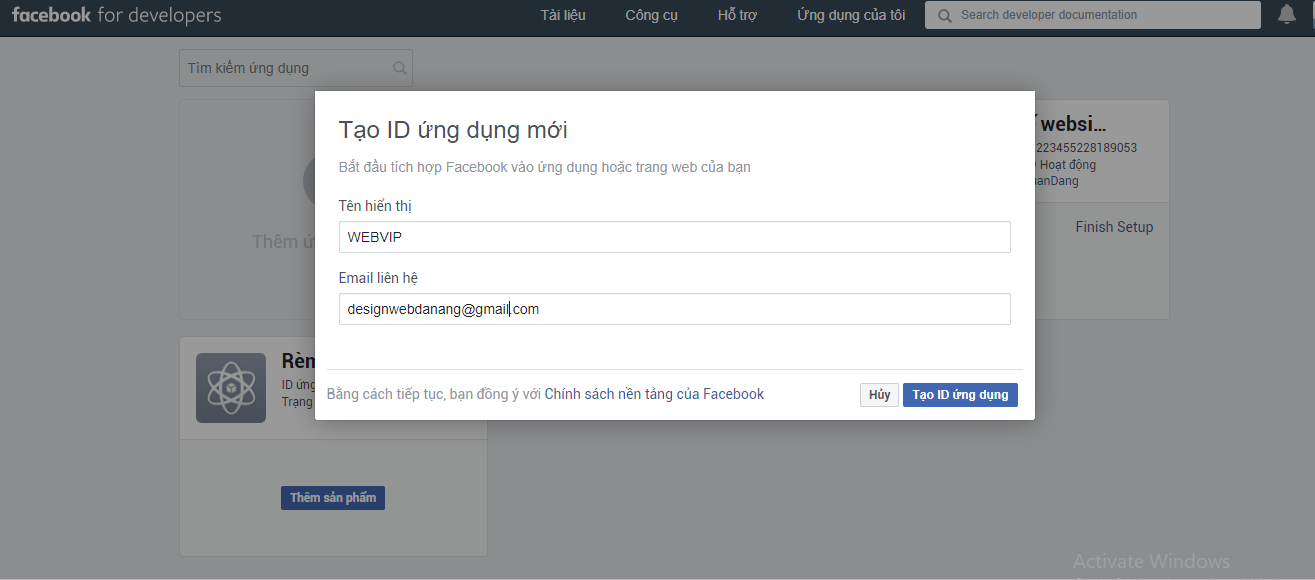Click the facebook for developers logo

[x=116, y=15]
